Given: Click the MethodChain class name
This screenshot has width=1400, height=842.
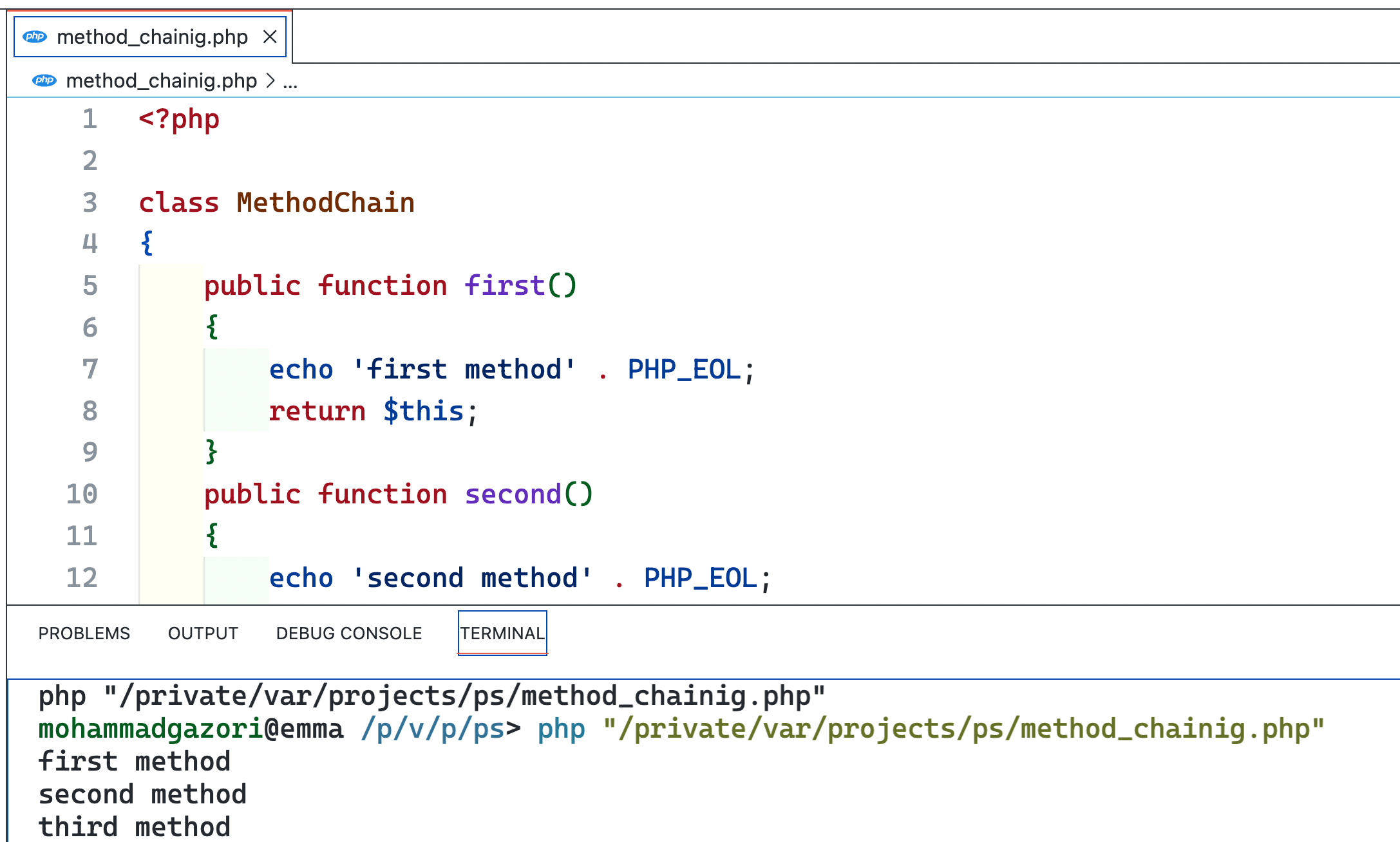Looking at the screenshot, I should (326, 203).
